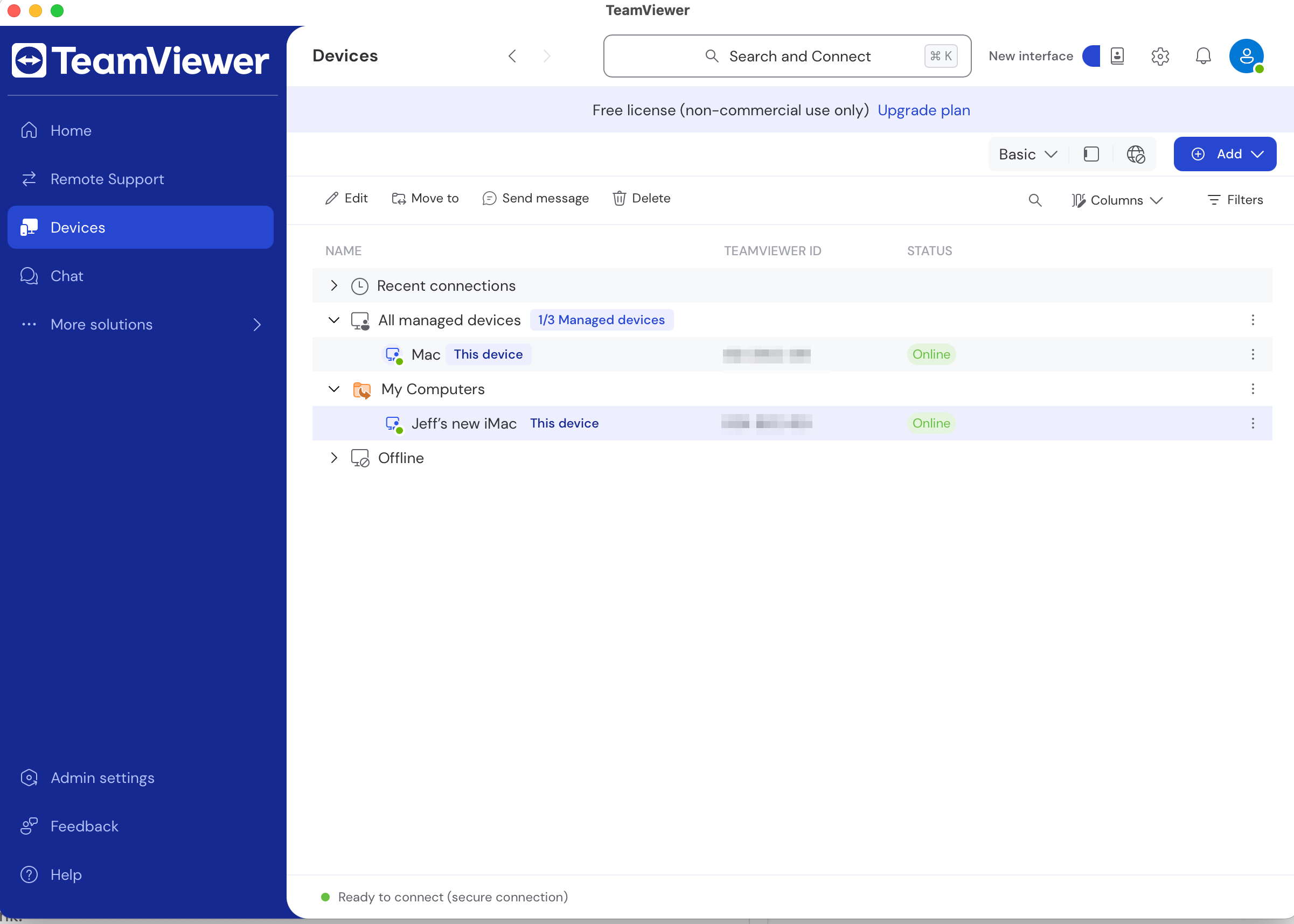The image size is (1294, 924).
Task: Go forward with the right arrow
Action: click(546, 56)
